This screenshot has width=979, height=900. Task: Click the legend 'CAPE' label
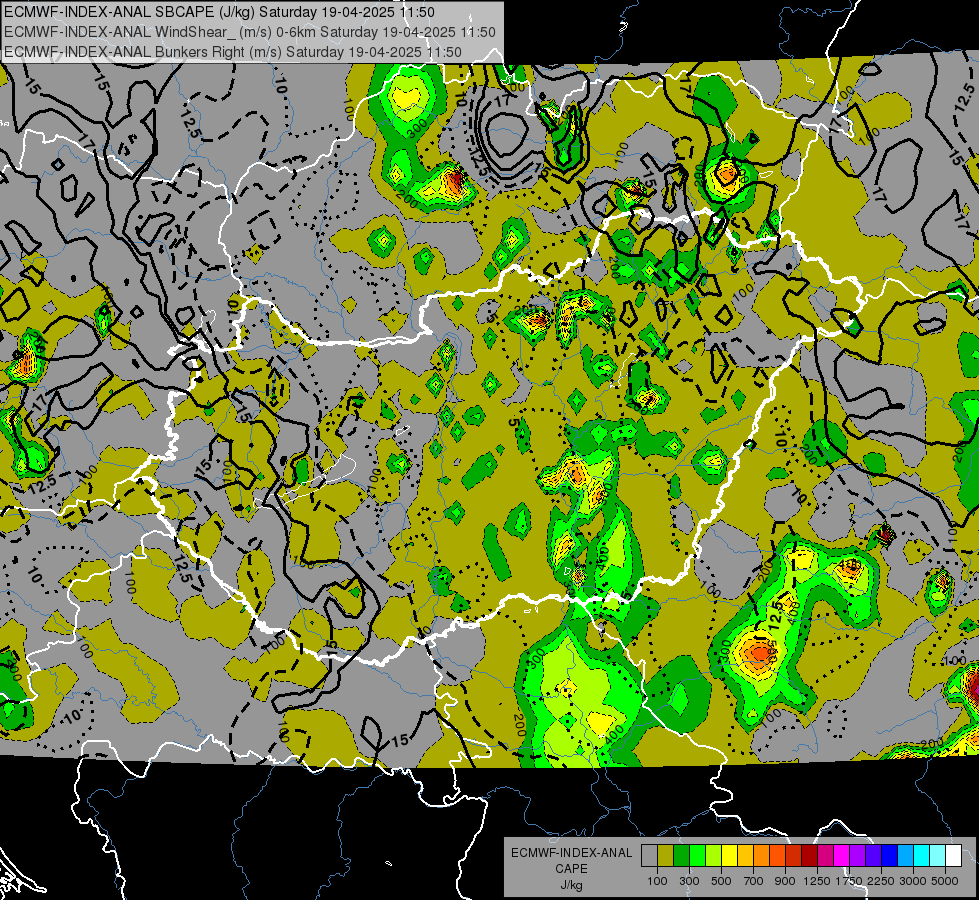point(571,869)
